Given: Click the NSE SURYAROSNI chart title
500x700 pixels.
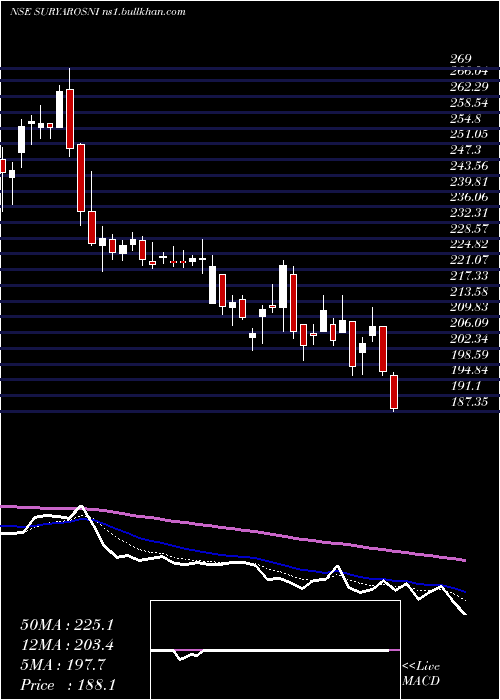Looking at the screenshot, I should click(x=97, y=12).
